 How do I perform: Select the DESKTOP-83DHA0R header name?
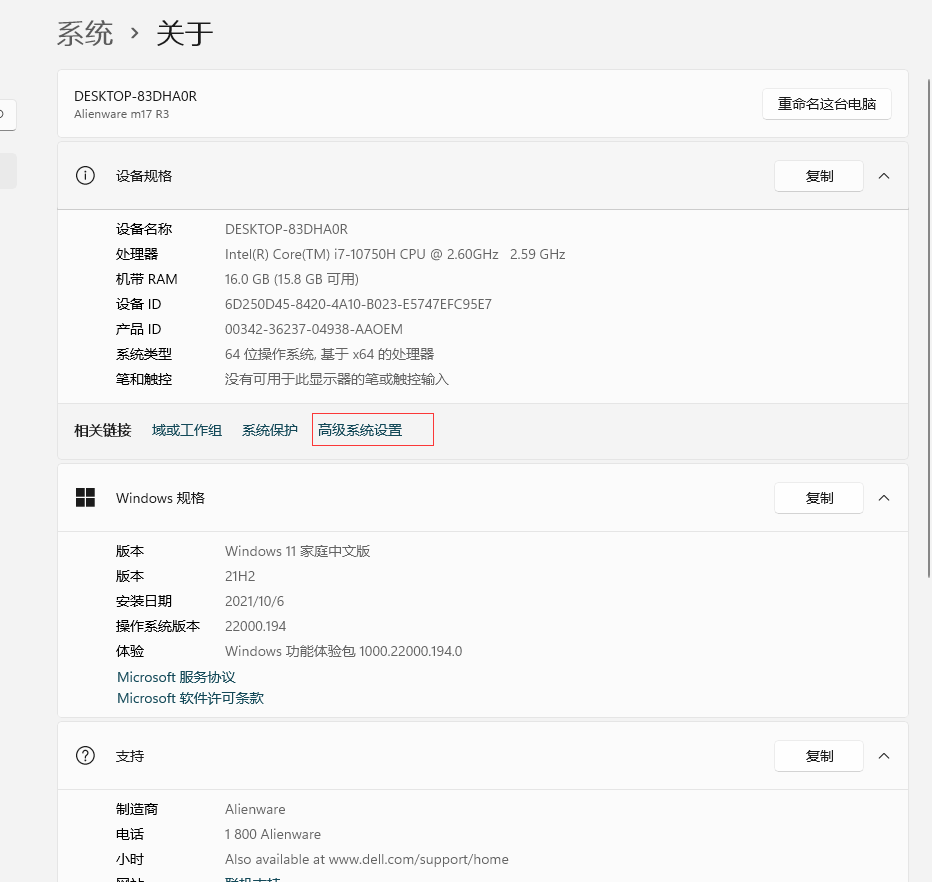tap(136, 96)
